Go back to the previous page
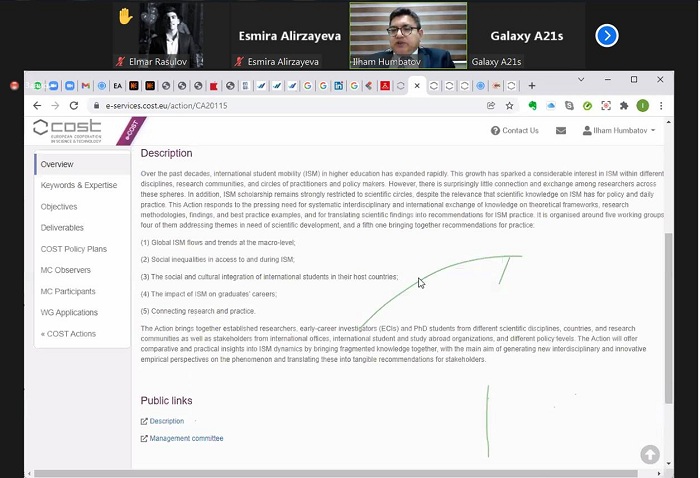Image resolution: width=700 pixels, height=478 pixels. [x=37, y=106]
